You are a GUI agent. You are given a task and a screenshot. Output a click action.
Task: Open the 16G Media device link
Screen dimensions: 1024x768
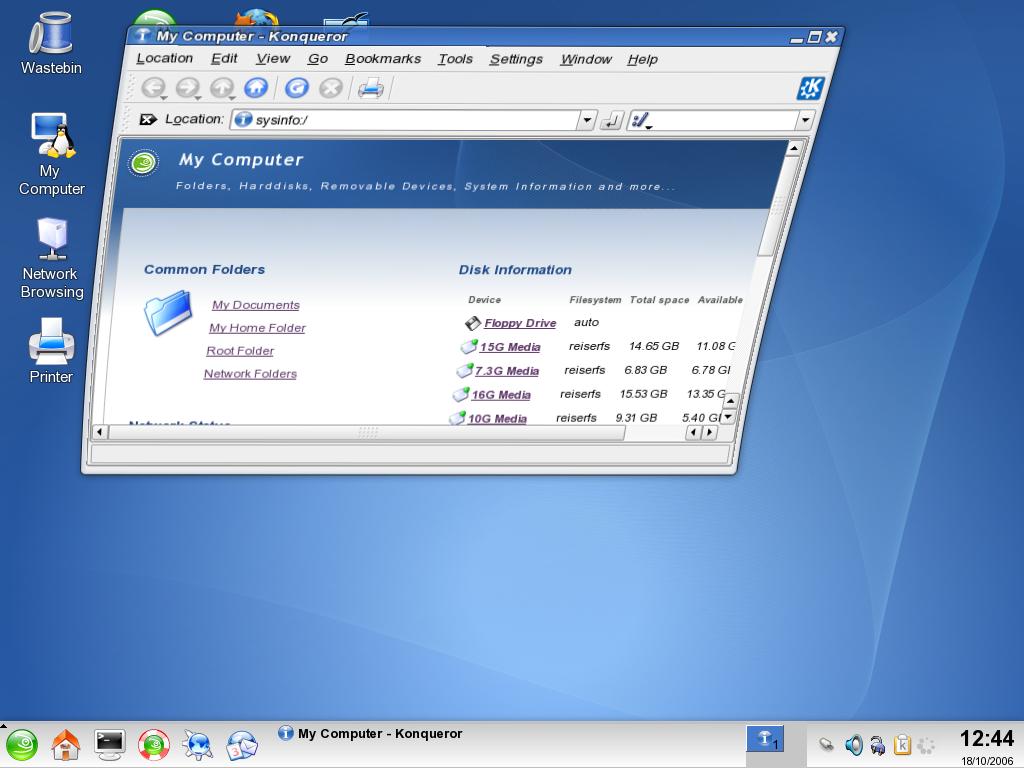point(501,394)
